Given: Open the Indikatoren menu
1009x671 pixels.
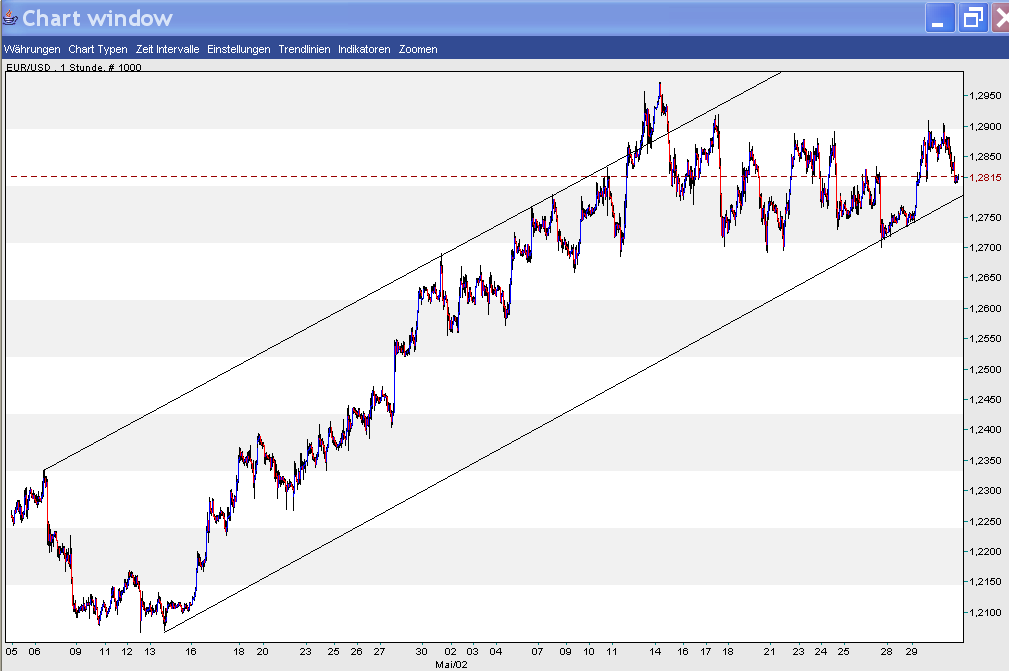Looking at the screenshot, I should pyautogui.click(x=364, y=49).
